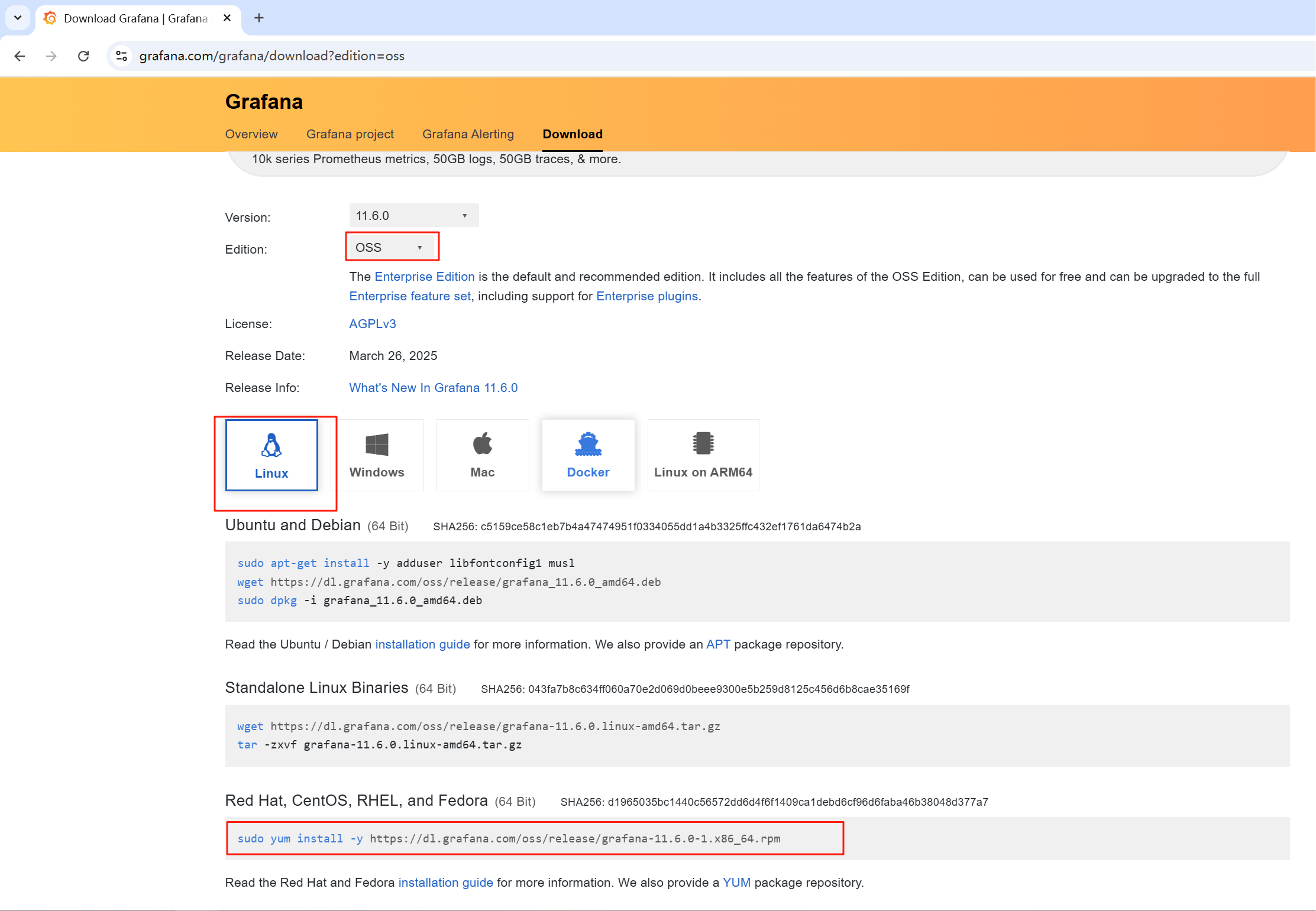Open the site information icon in address bar

click(121, 56)
